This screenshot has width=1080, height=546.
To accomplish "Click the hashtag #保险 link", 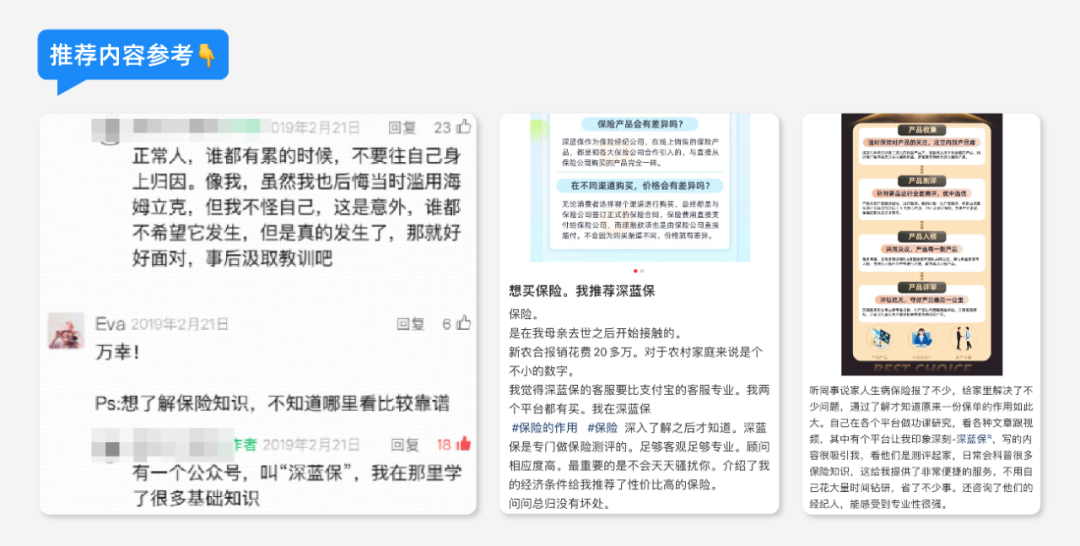I will (603, 428).
